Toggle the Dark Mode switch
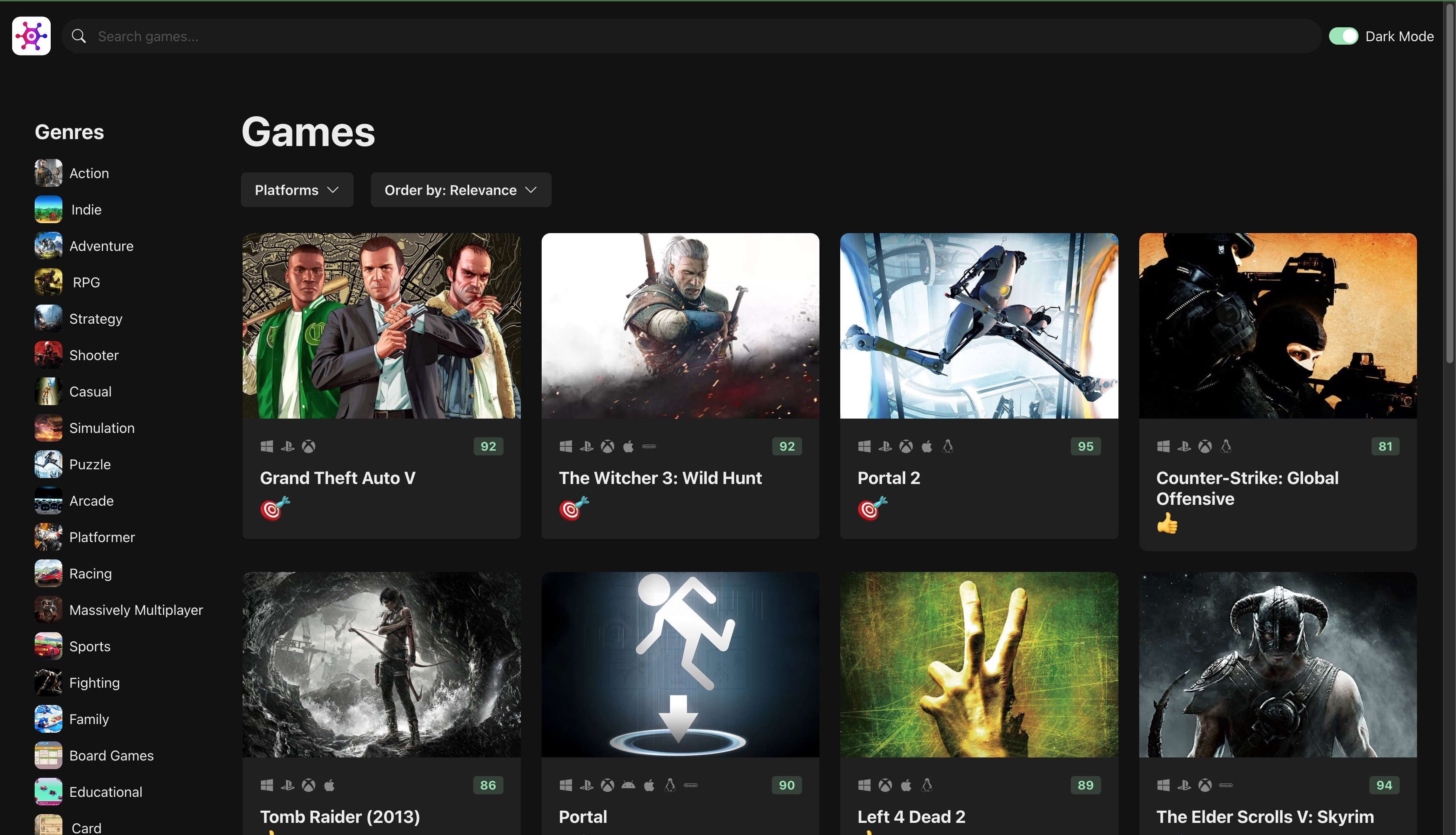1456x835 pixels. (1344, 36)
